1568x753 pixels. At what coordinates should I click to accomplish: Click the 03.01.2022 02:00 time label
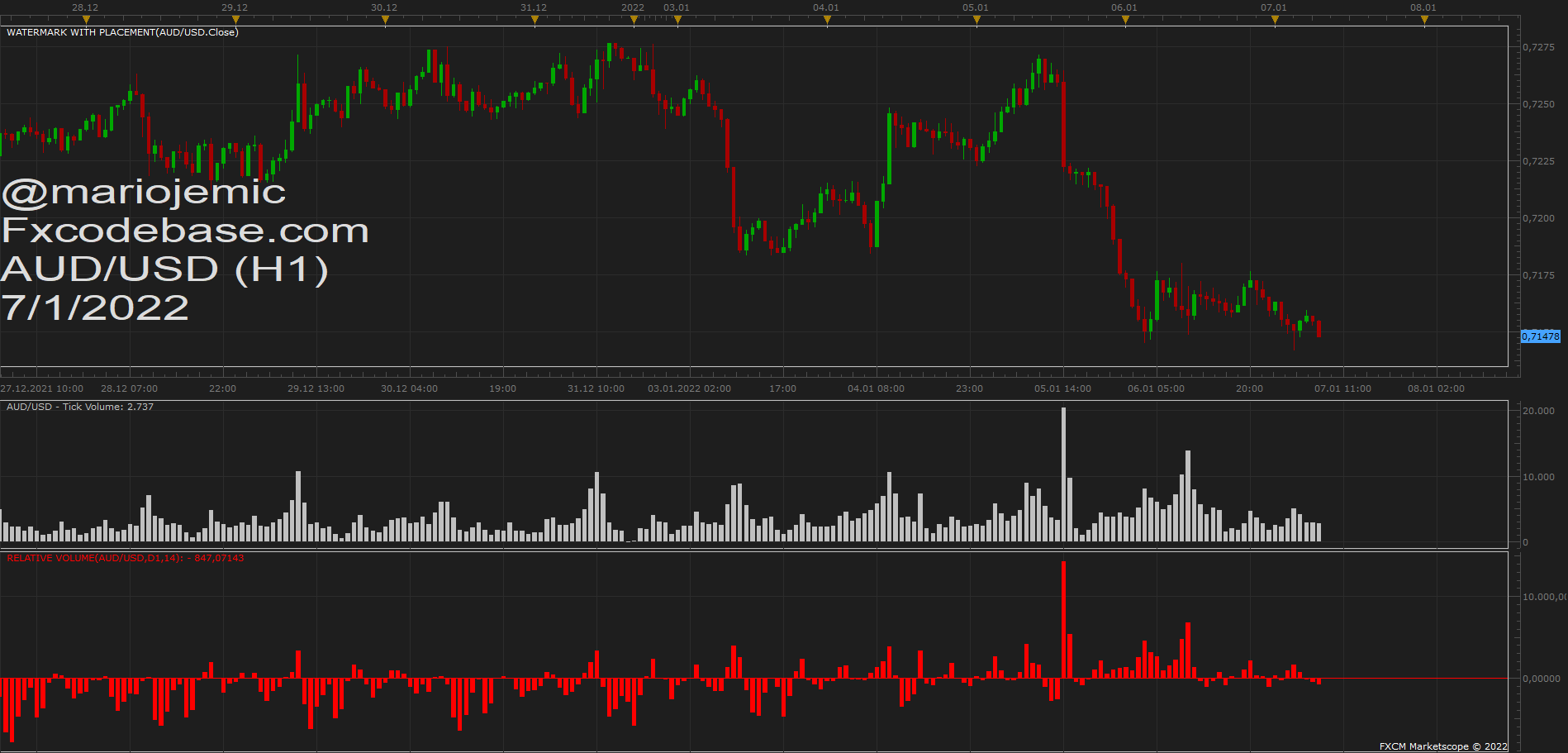[689, 388]
